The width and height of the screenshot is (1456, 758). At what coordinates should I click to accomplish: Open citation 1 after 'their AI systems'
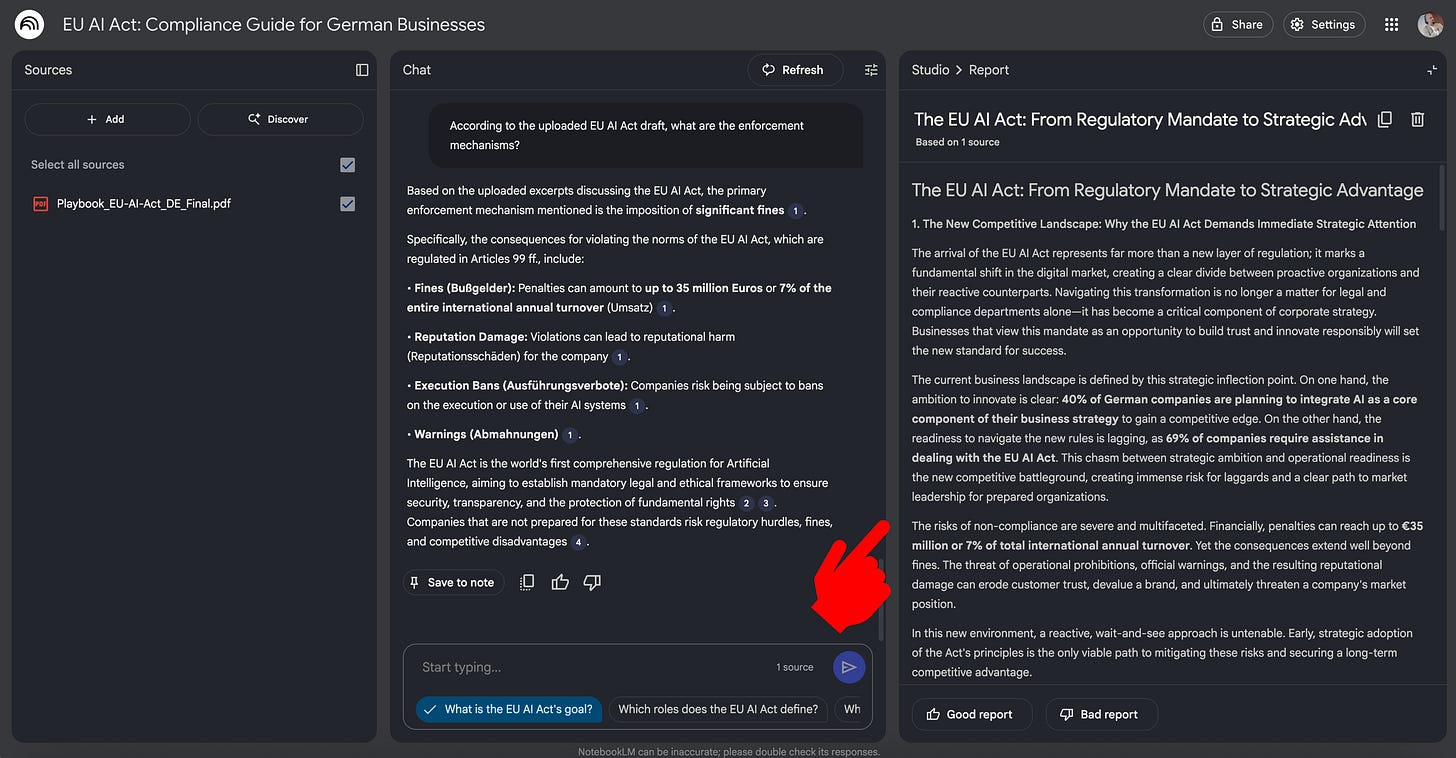coord(637,406)
